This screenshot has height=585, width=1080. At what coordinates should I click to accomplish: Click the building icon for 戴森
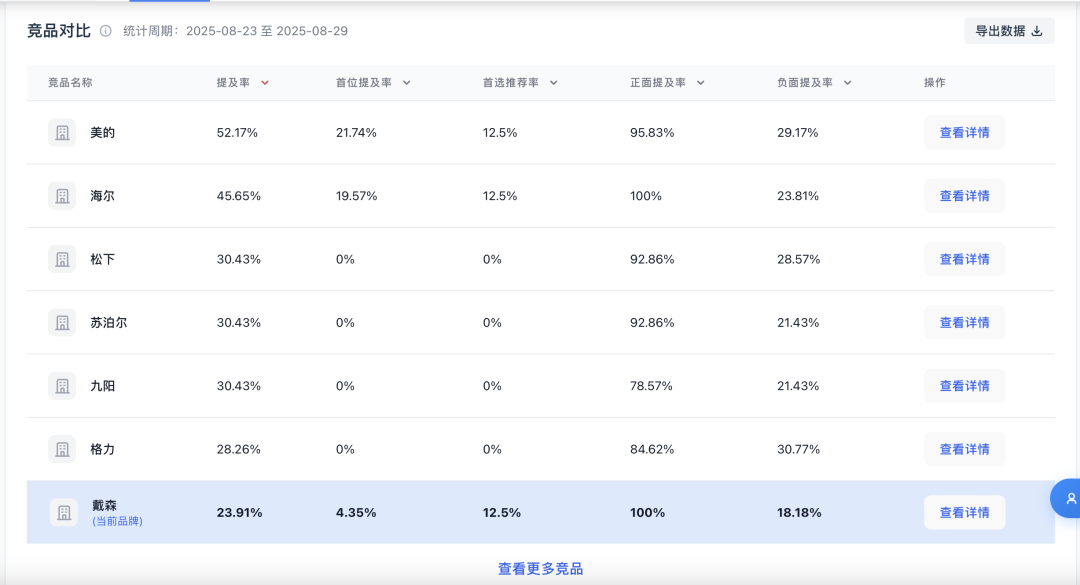[63, 513]
